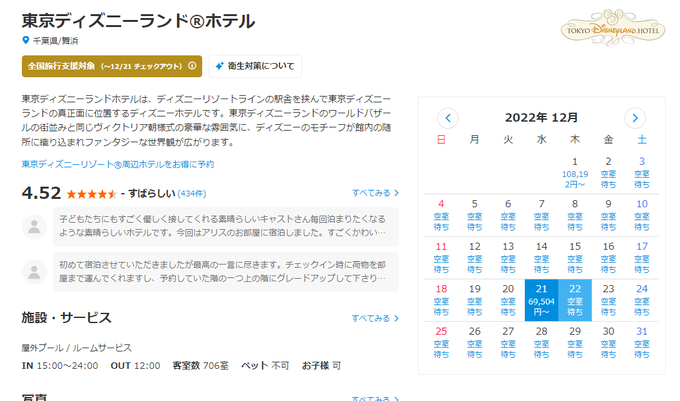This screenshot has width=680, height=401.
Task: Select December 2 in calendar
Action: click(x=608, y=173)
